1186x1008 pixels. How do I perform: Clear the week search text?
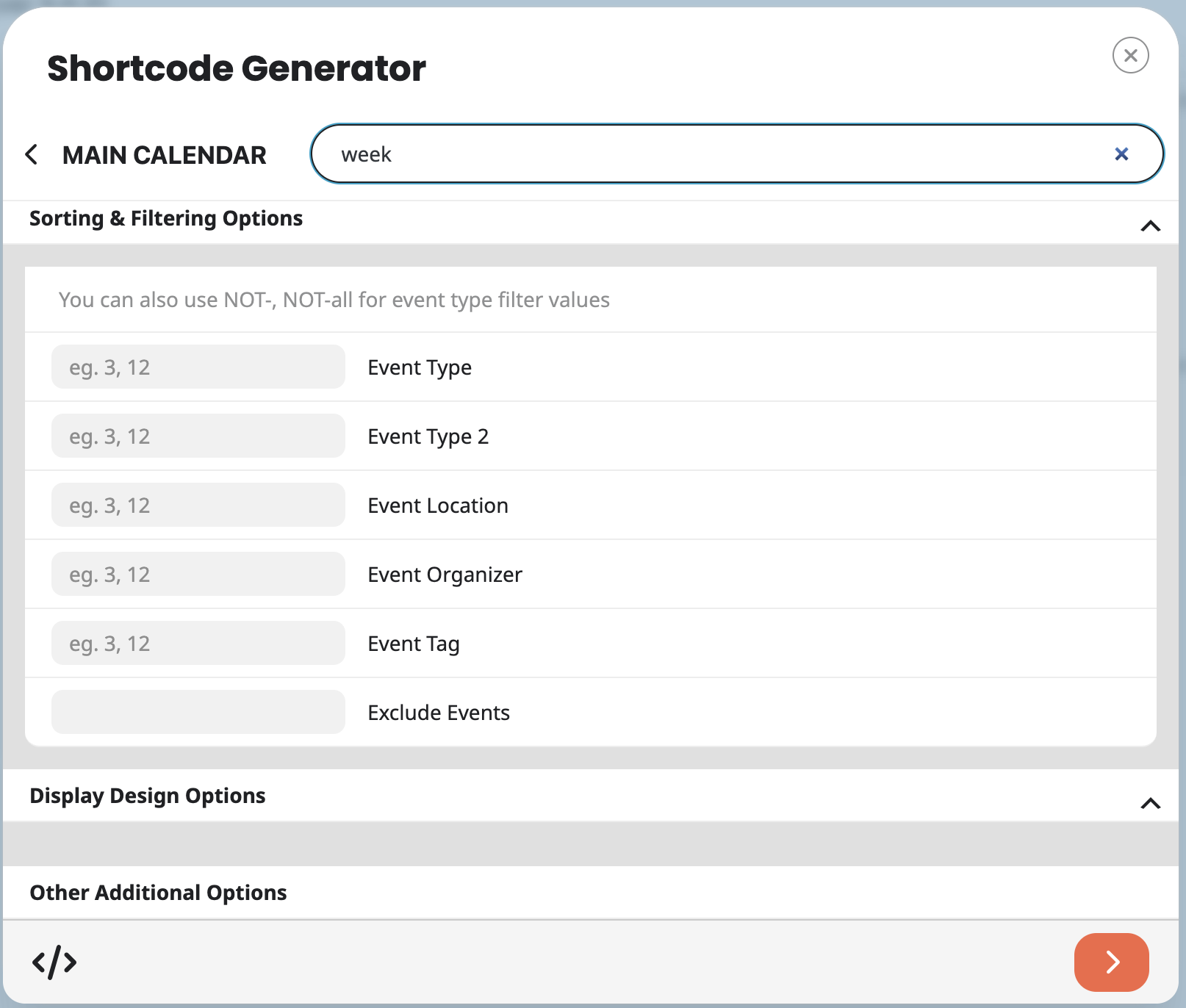click(1121, 154)
